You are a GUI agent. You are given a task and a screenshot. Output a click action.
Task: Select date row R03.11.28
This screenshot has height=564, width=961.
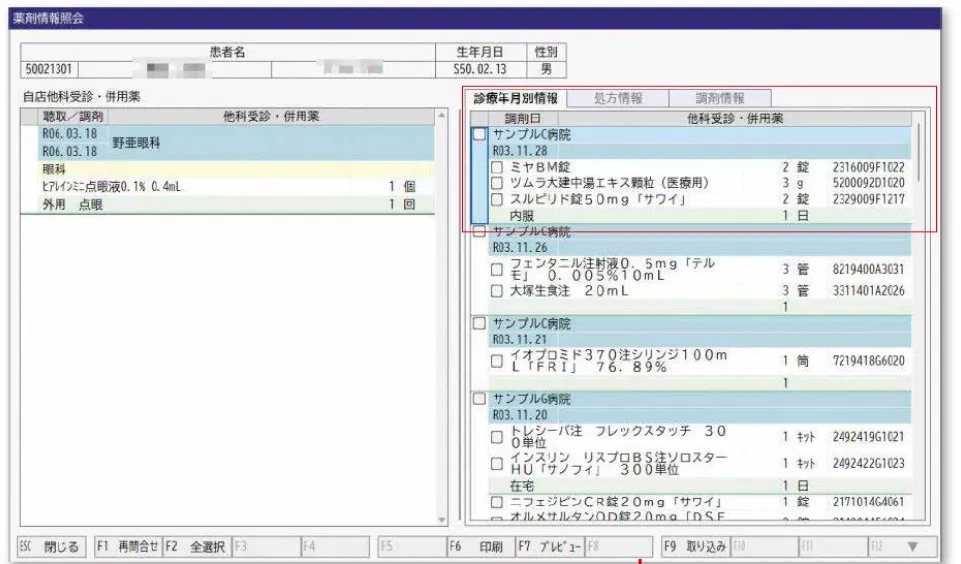point(700,151)
